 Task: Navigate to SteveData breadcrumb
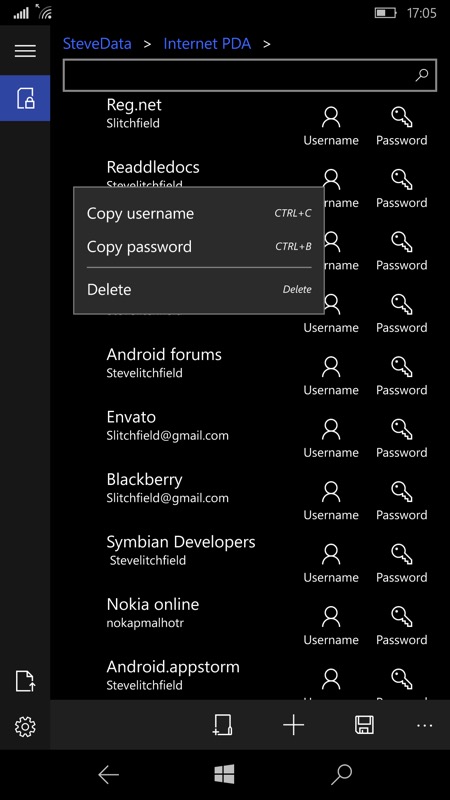click(x=97, y=44)
